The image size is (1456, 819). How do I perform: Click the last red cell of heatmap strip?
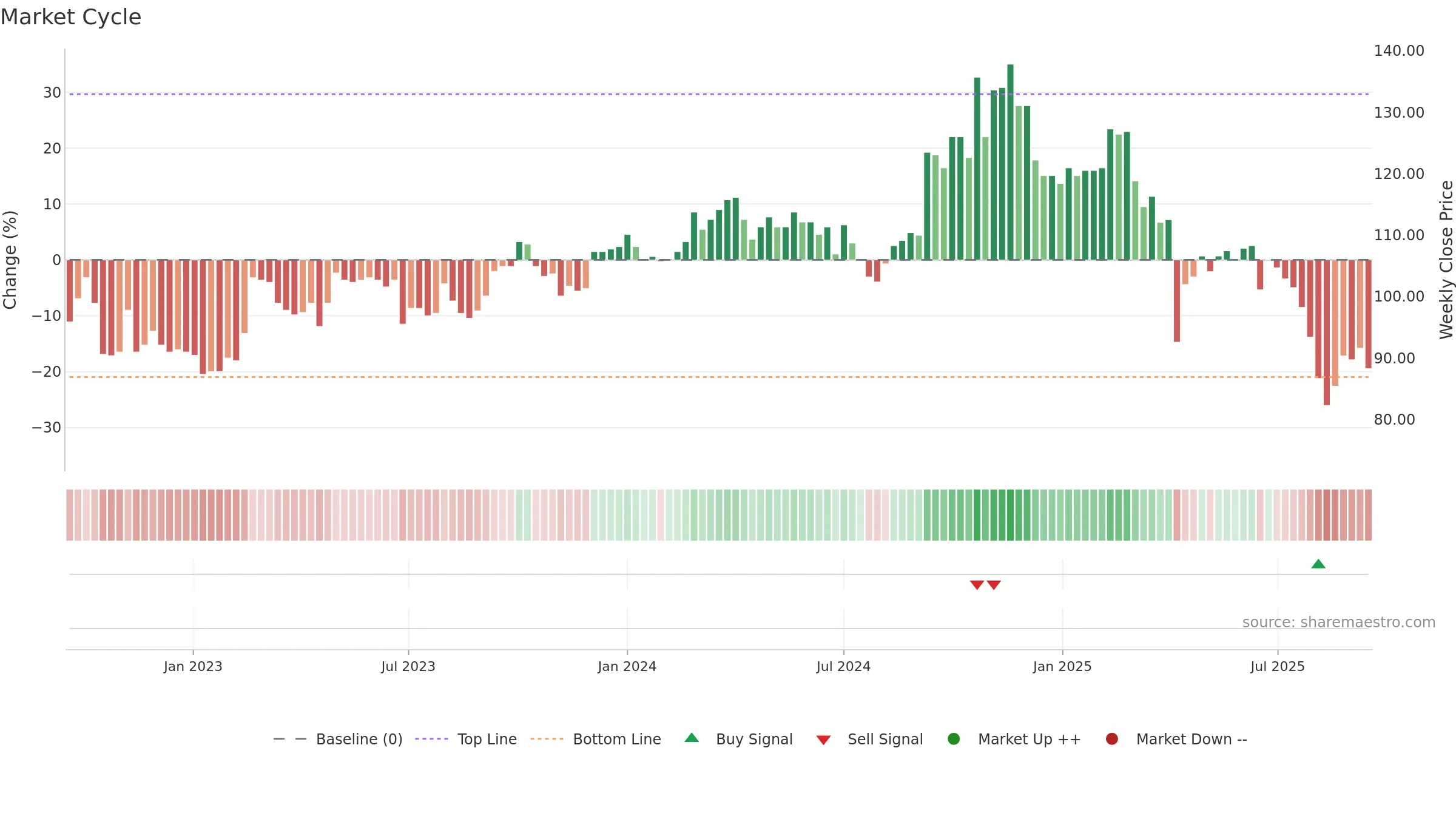click(x=1369, y=515)
